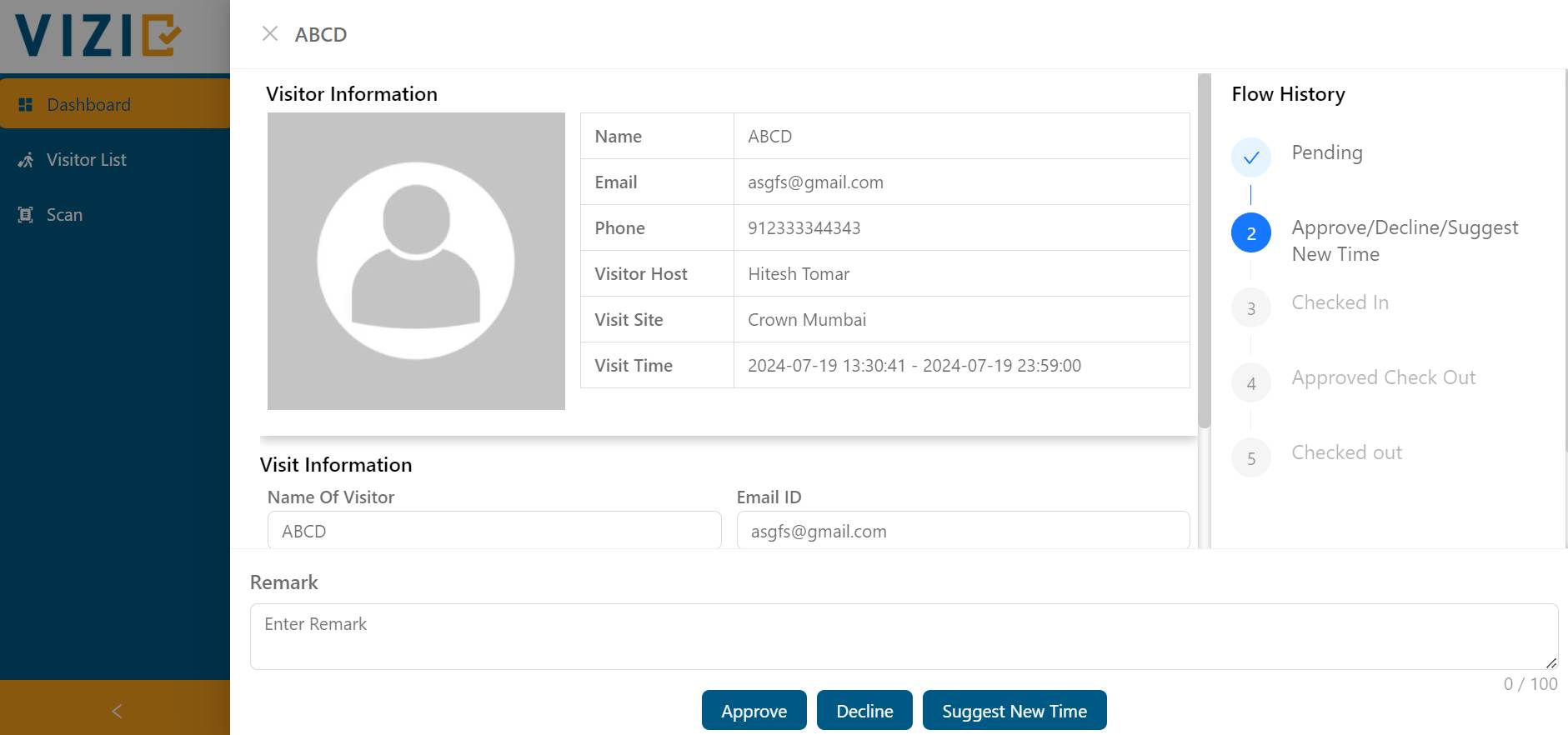This screenshot has height=735, width=1568.
Task: Decline the visitor request
Action: click(x=864, y=711)
